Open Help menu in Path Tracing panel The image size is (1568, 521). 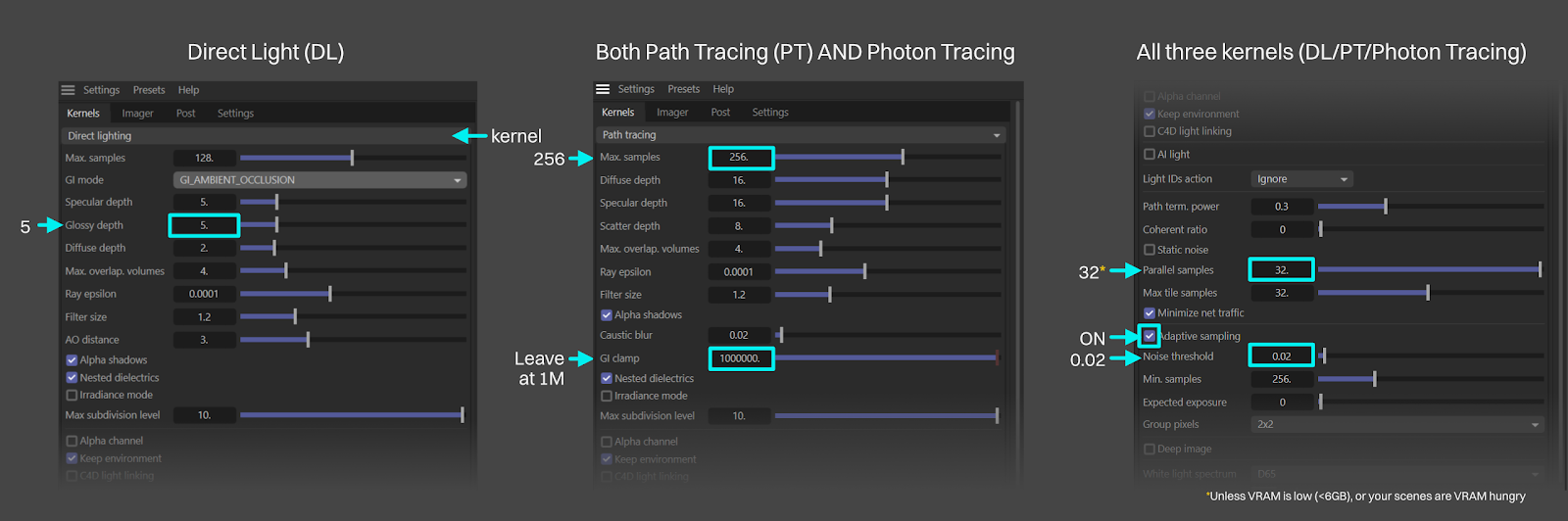[x=723, y=89]
